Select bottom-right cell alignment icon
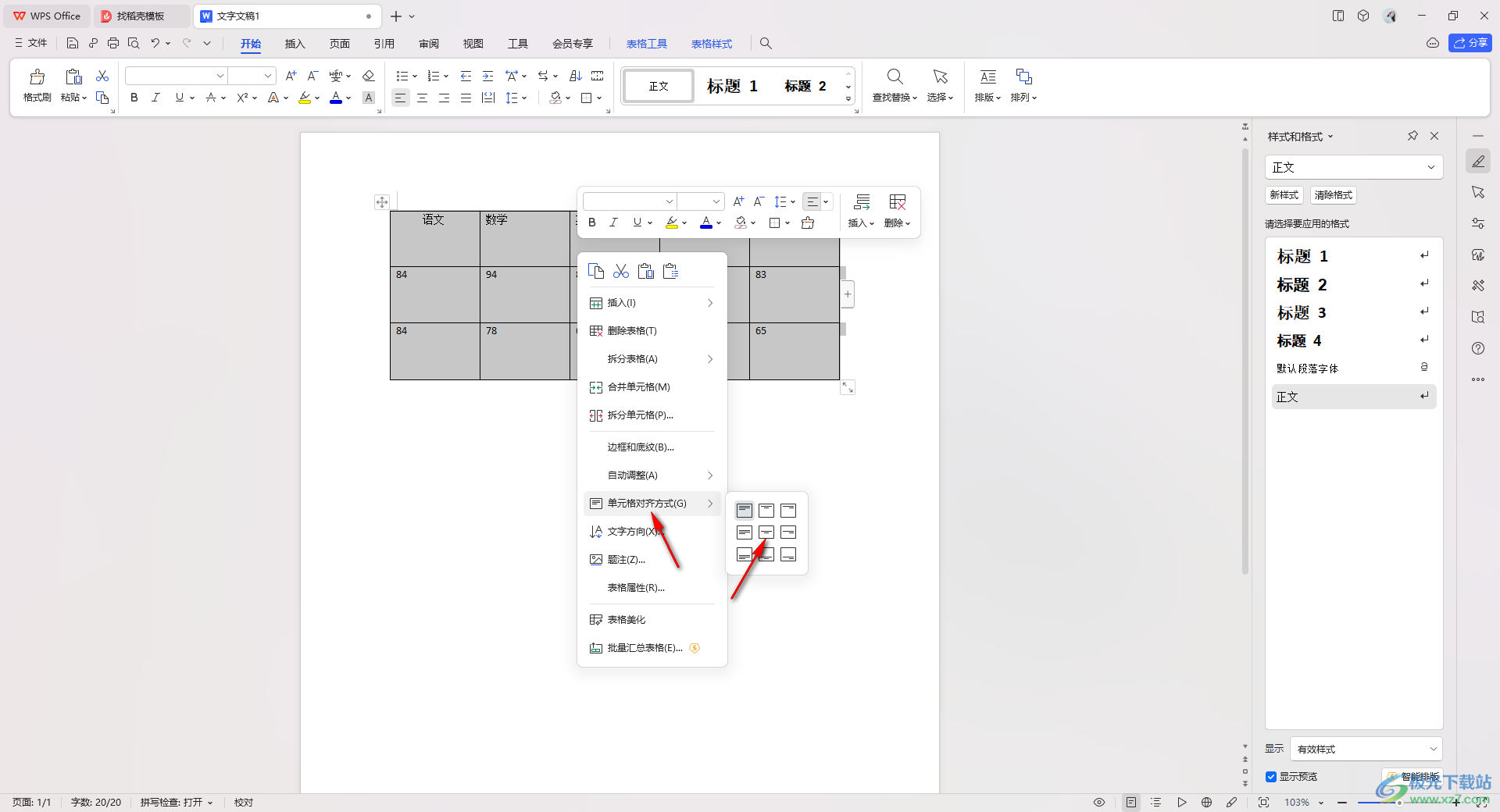1500x812 pixels. coord(788,554)
